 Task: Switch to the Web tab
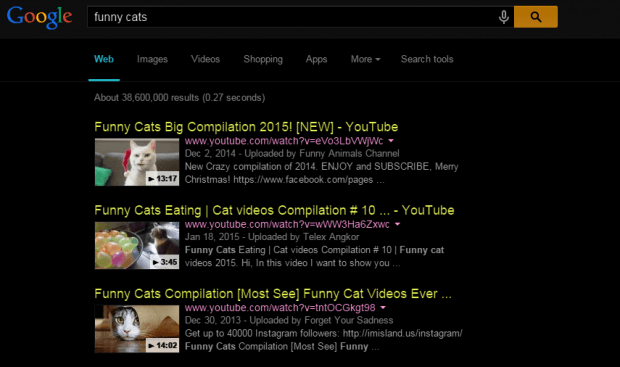[x=104, y=59]
